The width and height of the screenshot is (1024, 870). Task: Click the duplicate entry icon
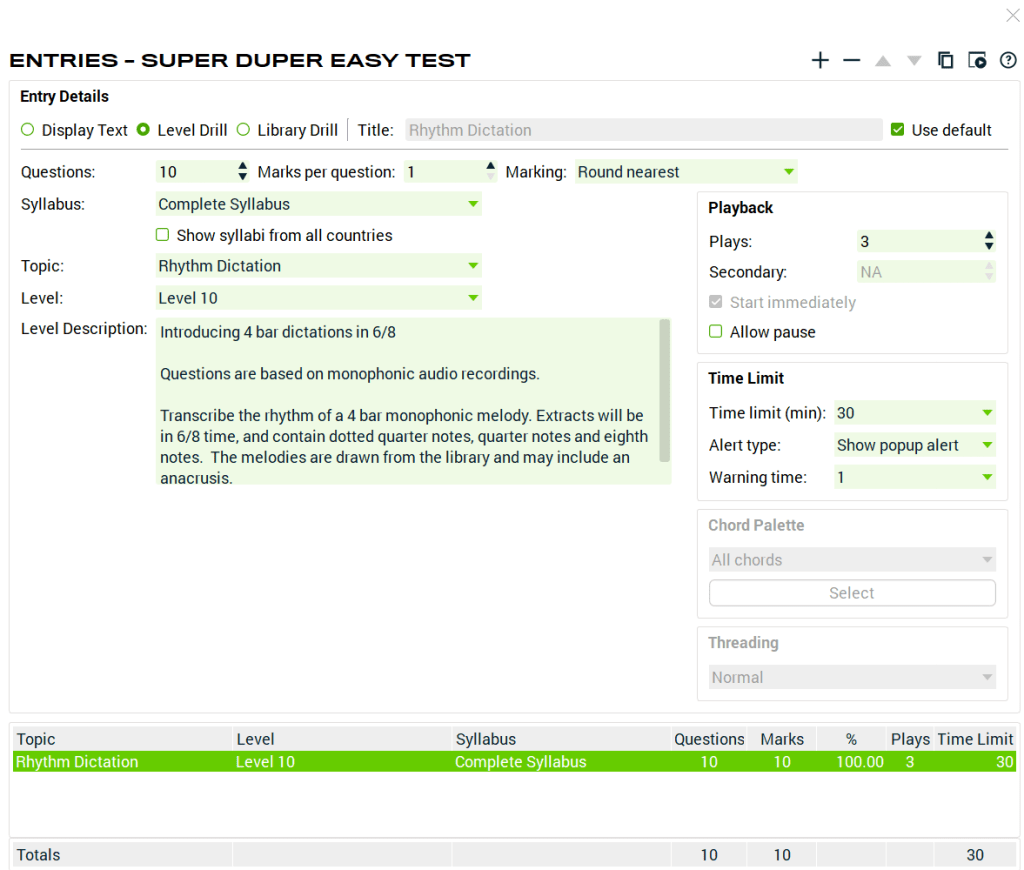pos(945,60)
